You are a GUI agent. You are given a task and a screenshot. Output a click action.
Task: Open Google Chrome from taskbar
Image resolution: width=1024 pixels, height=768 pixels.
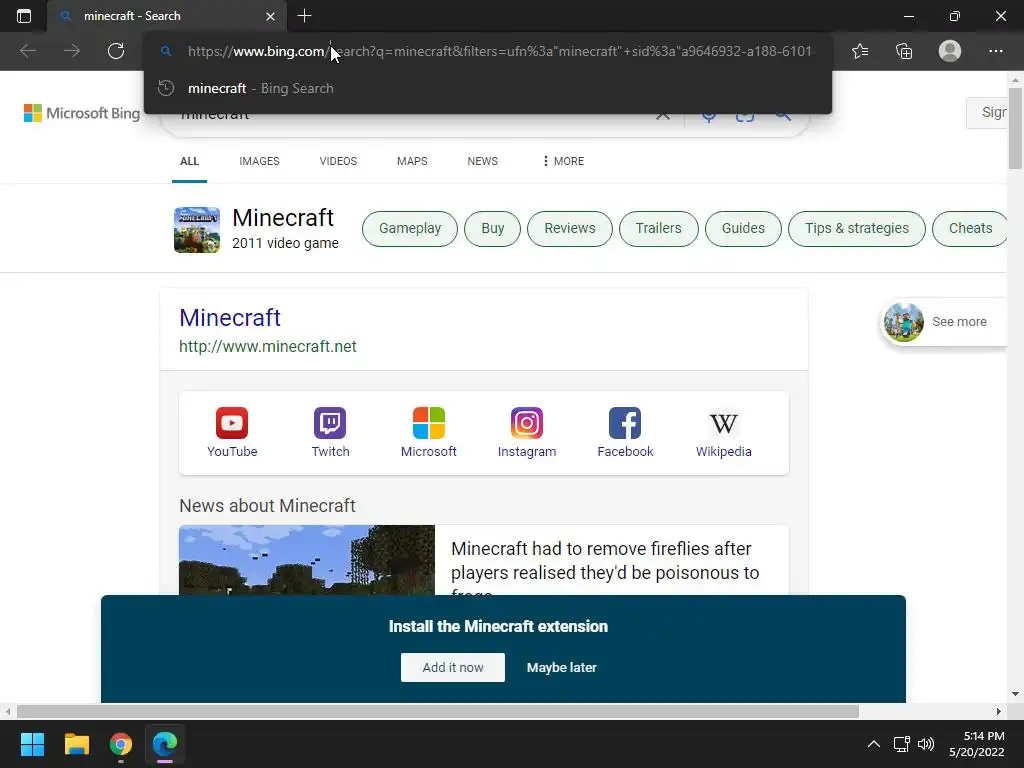121,744
